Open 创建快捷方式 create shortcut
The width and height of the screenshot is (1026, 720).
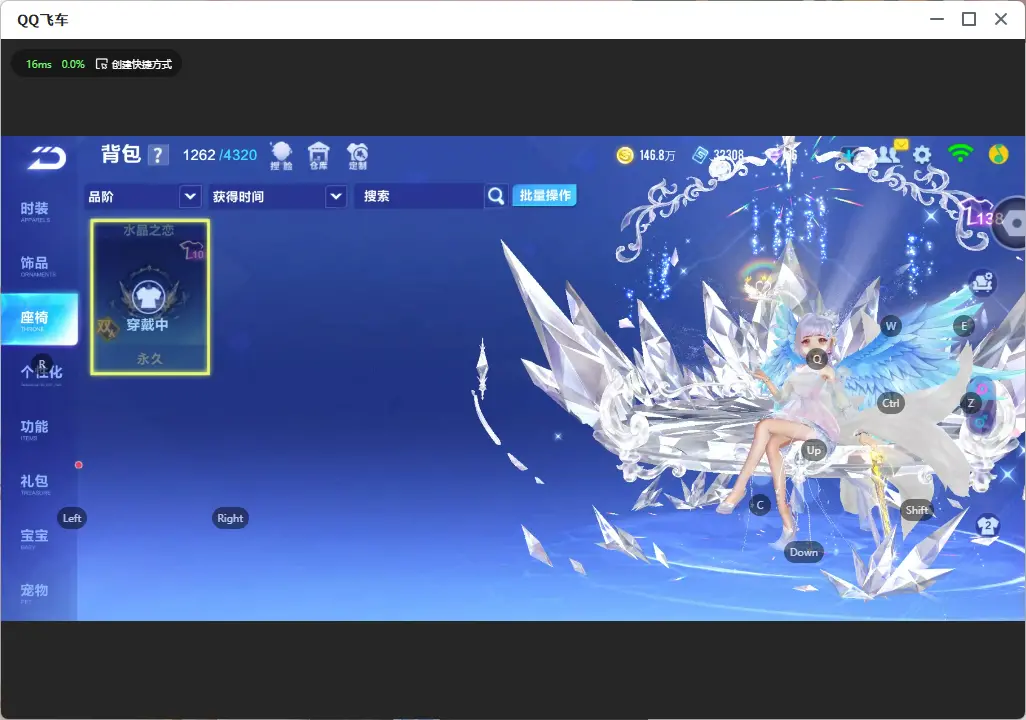point(134,64)
